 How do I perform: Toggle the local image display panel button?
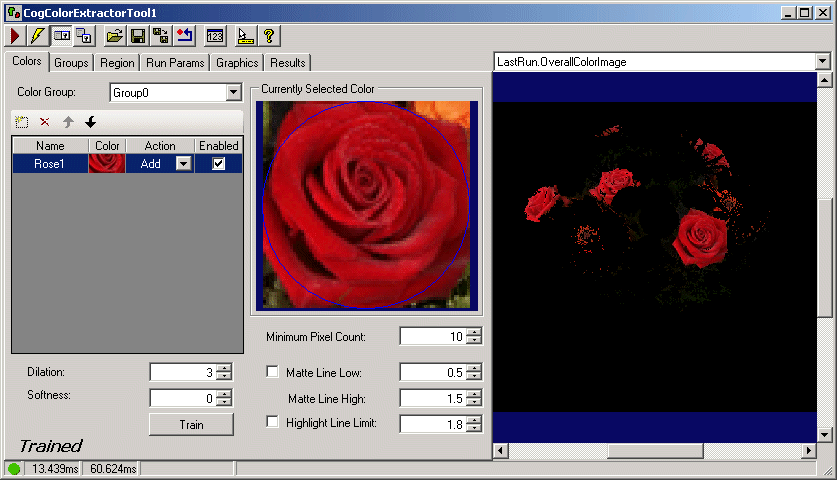(x=62, y=36)
